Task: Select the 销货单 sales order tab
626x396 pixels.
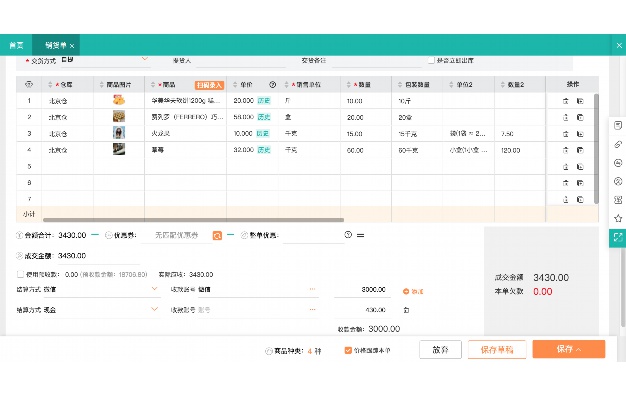Action: (x=55, y=46)
